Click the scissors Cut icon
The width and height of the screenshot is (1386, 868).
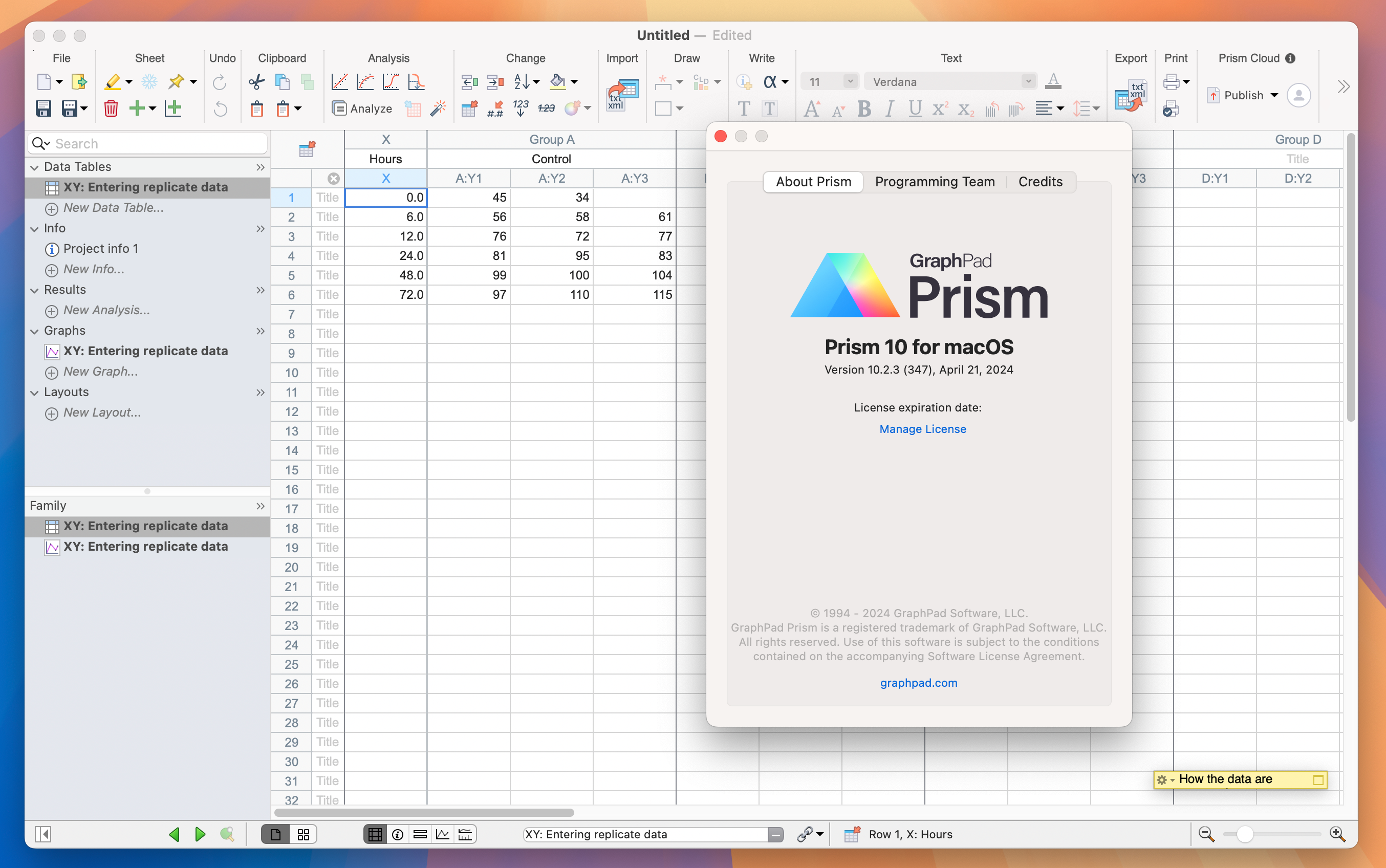click(256, 81)
